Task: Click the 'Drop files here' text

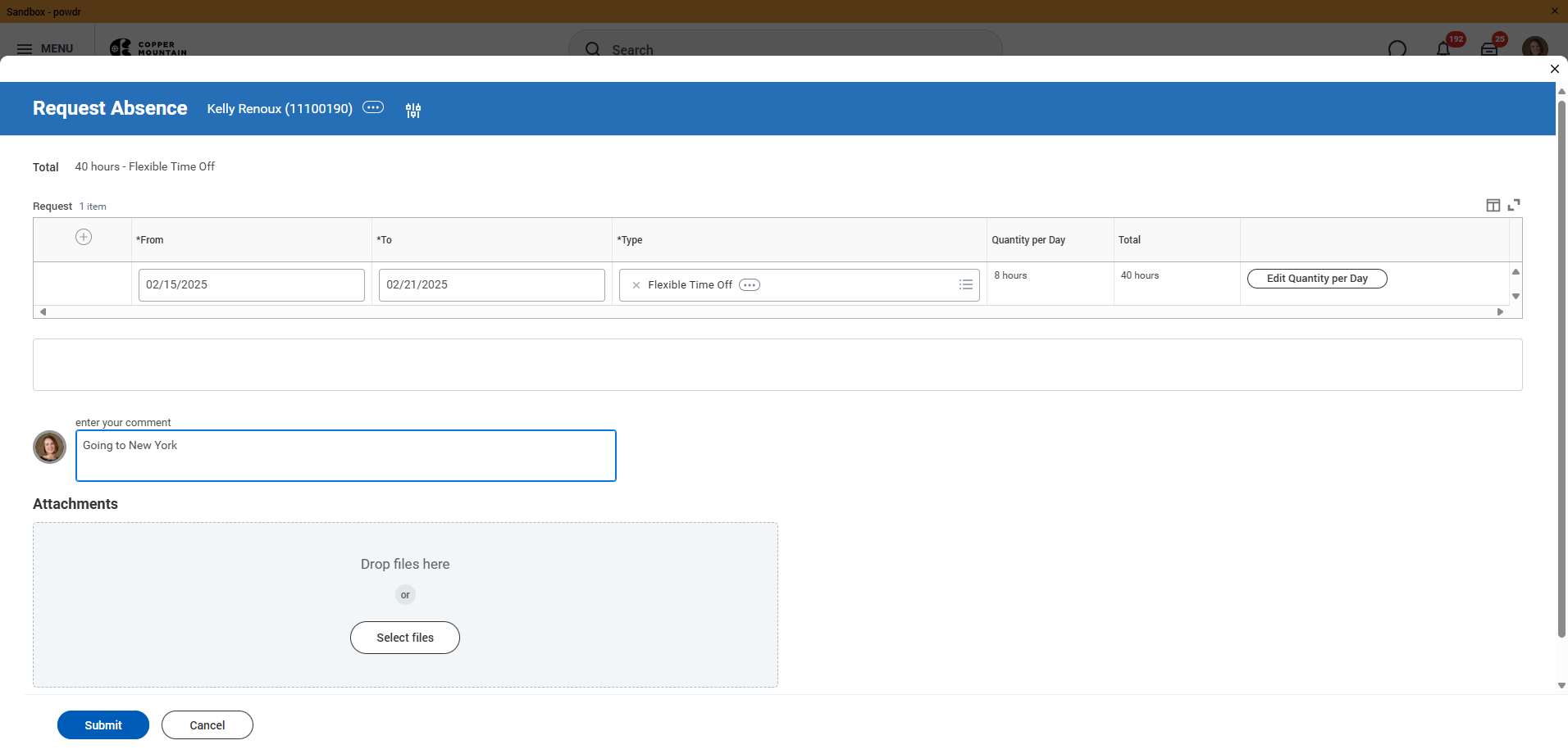Action: click(405, 564)
